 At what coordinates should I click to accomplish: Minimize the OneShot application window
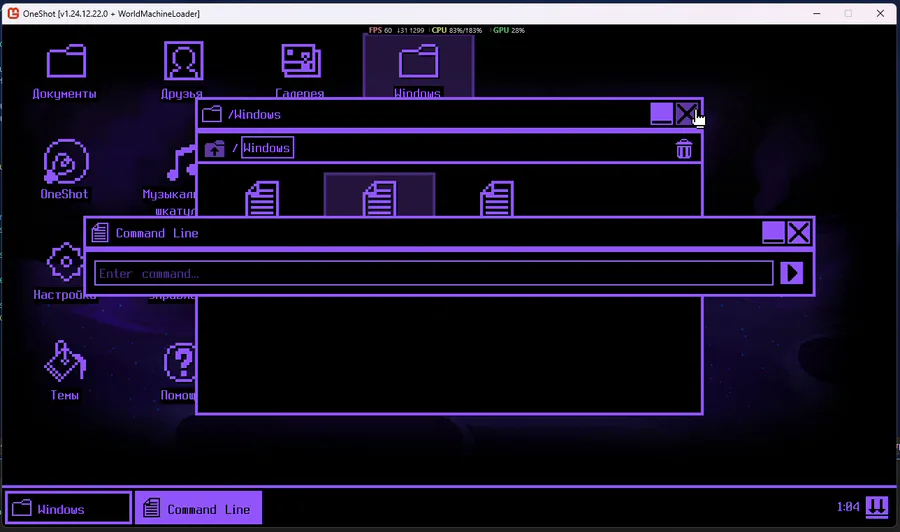coord(817,13)
